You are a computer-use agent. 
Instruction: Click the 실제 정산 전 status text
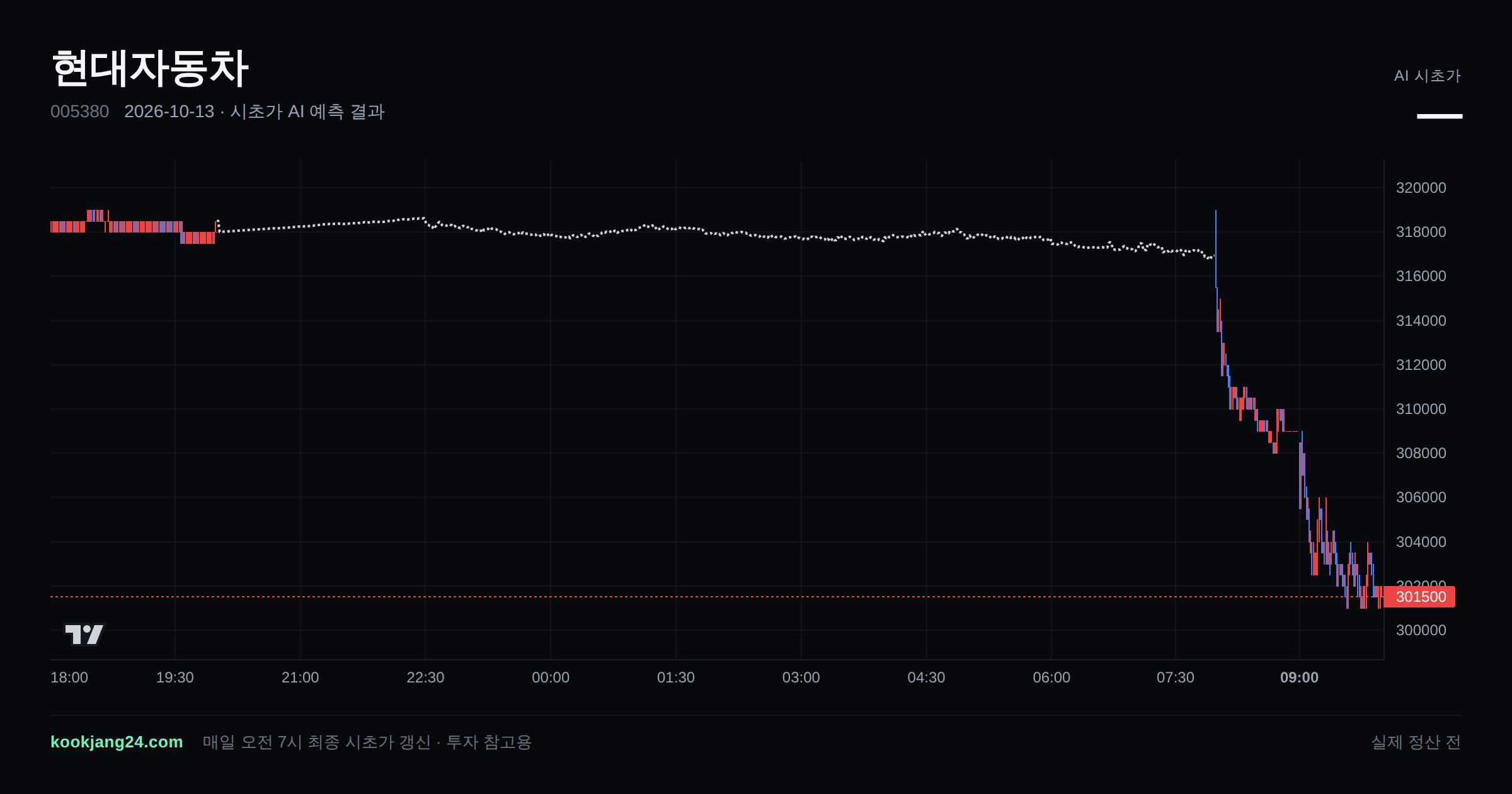click(1416, 742)
